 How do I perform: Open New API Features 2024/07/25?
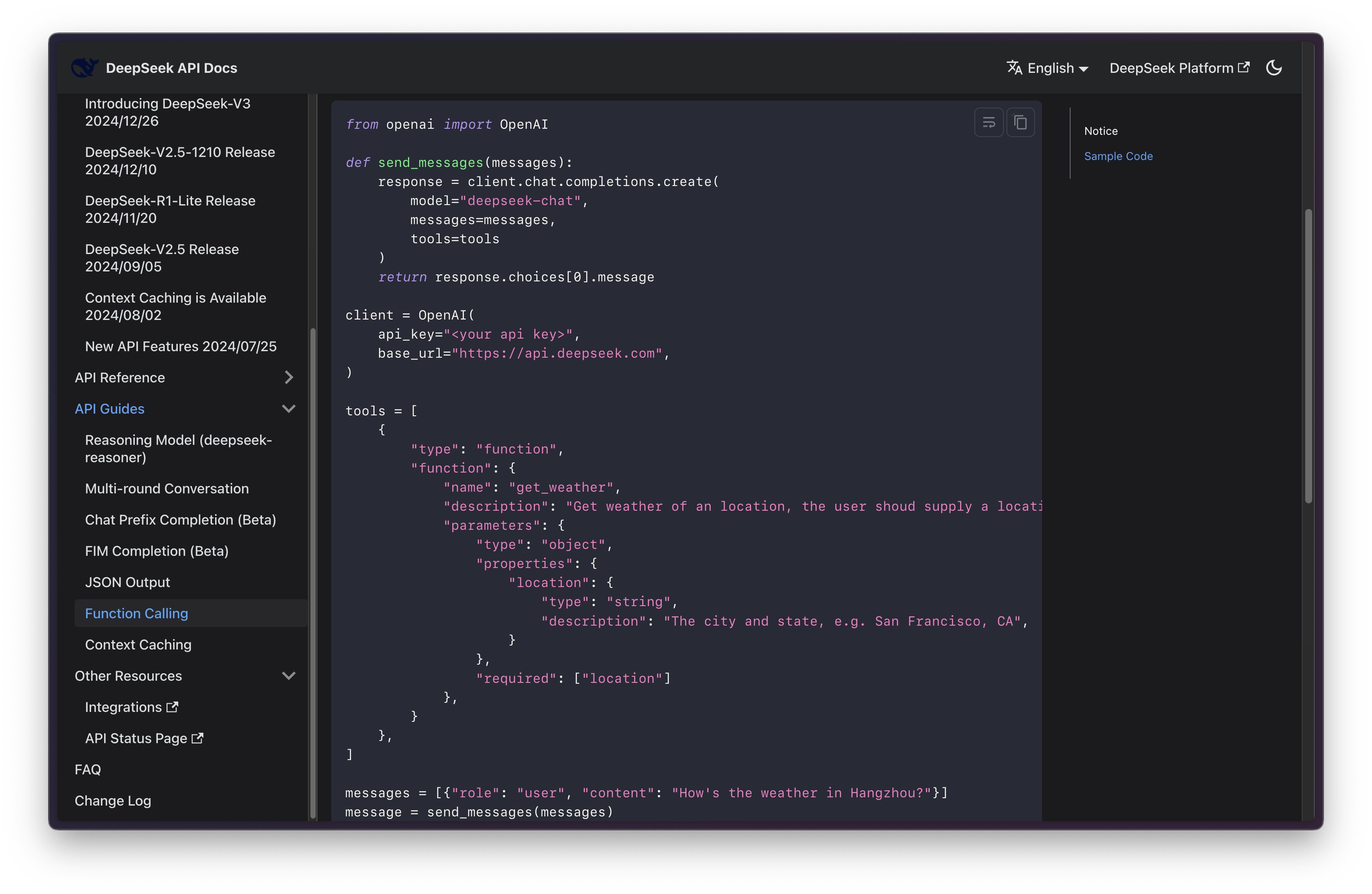click(181, 346)
